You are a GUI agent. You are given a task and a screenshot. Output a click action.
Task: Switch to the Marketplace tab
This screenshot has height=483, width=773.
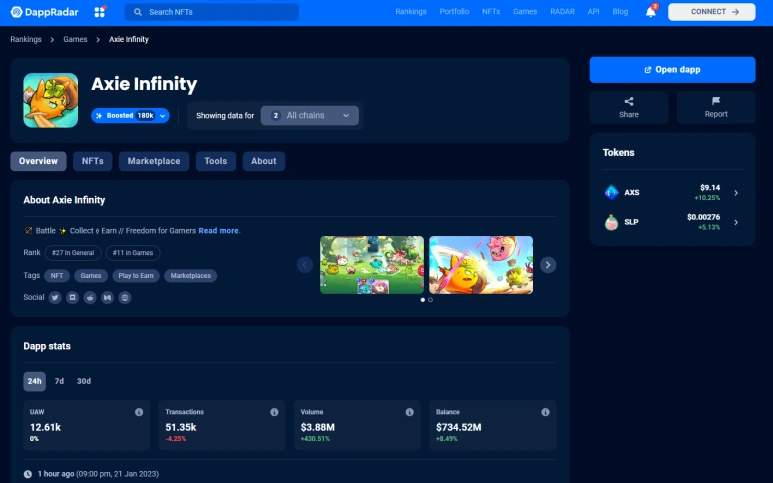(154, 161)
